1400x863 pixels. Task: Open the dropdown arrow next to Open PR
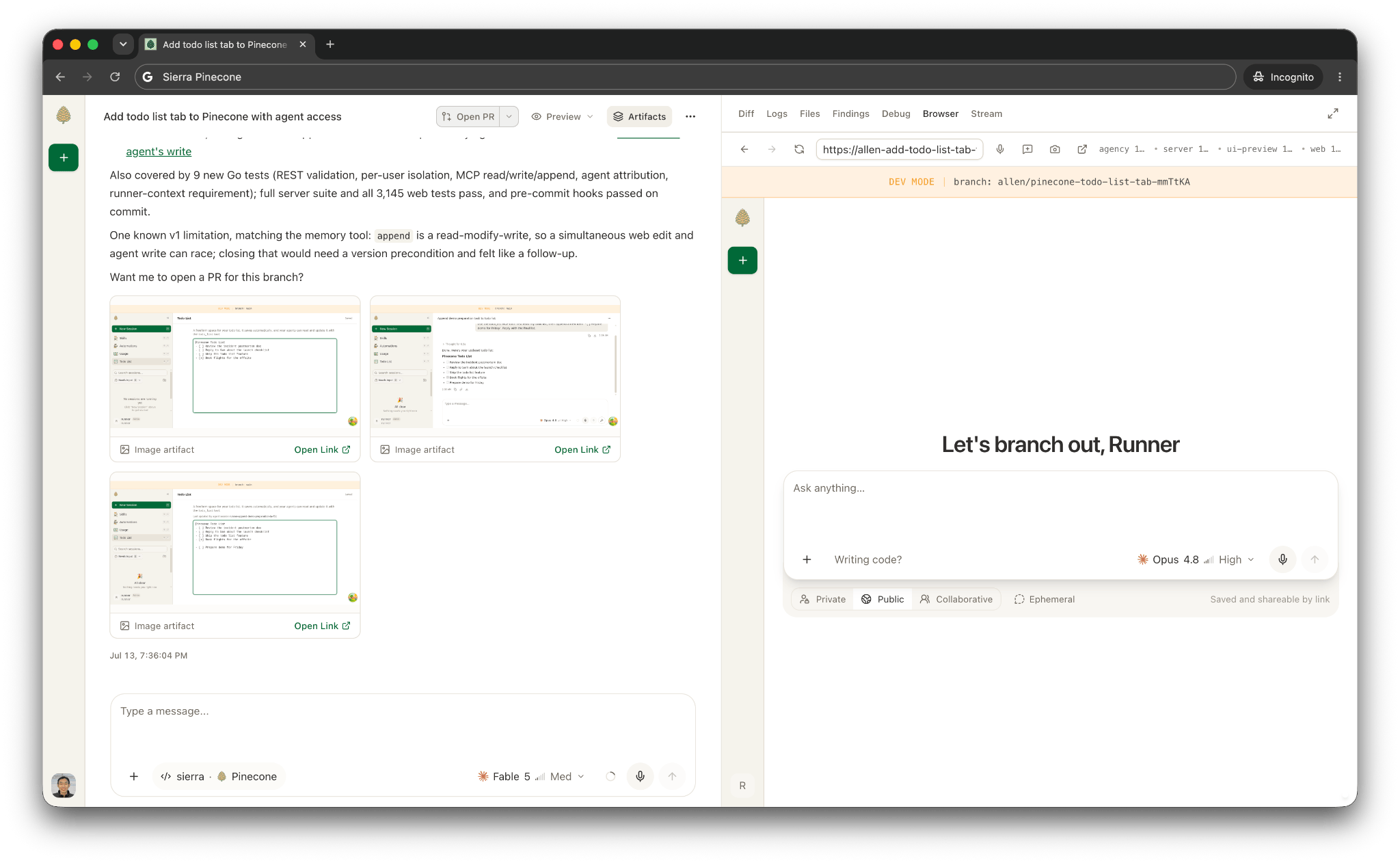pos(509,116)
